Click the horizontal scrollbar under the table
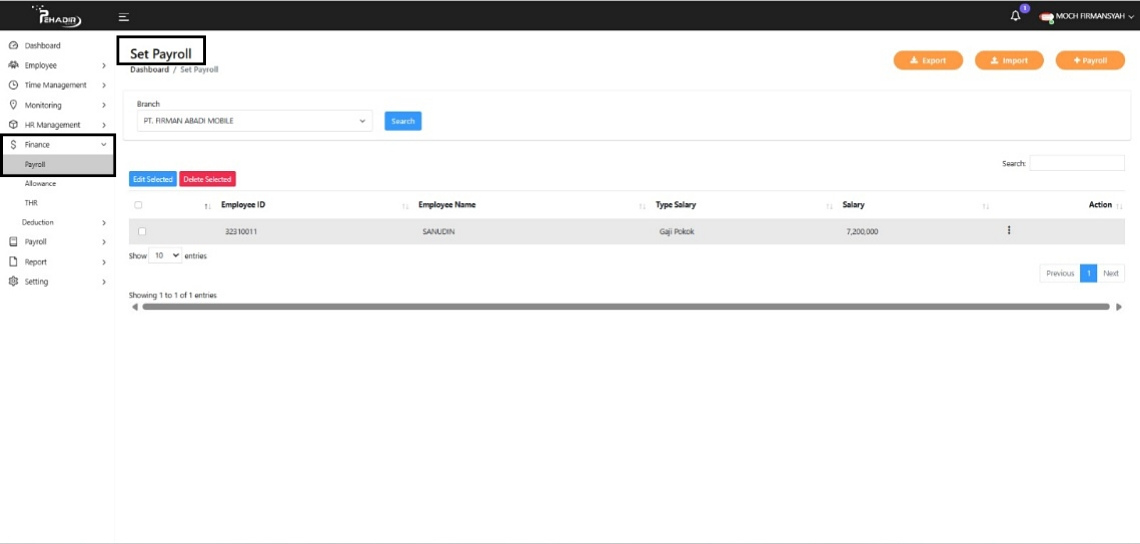Image resolution: width=1140 pixels, height=544 pixels. tap(625, 307)
